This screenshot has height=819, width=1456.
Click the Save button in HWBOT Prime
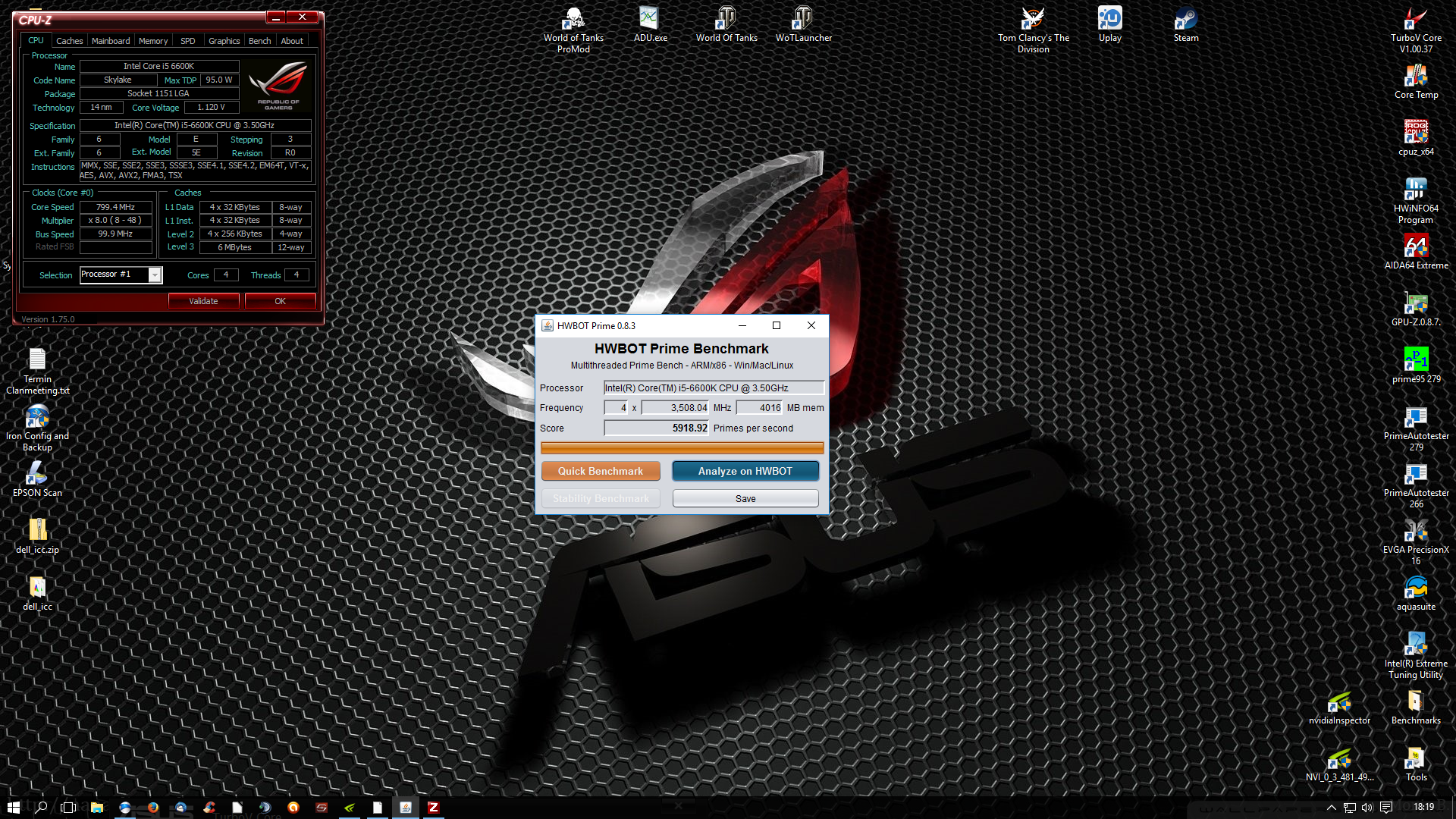(x=745, y=498)
